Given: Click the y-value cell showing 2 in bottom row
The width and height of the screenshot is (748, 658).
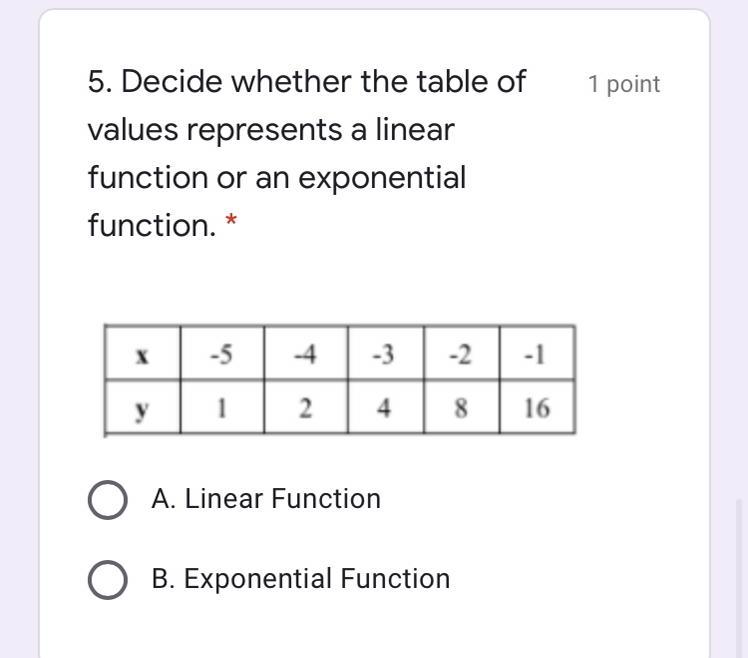Looking at the screenshot, I should pos(306,407).
